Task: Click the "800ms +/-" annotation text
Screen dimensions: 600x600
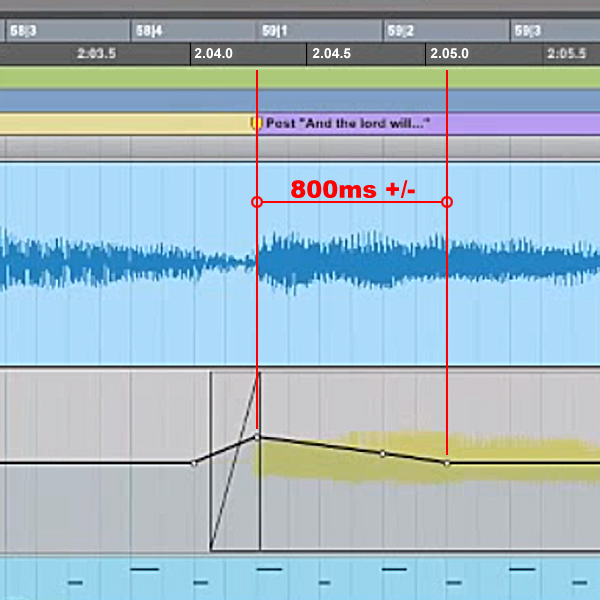Action: coord(352,189)
